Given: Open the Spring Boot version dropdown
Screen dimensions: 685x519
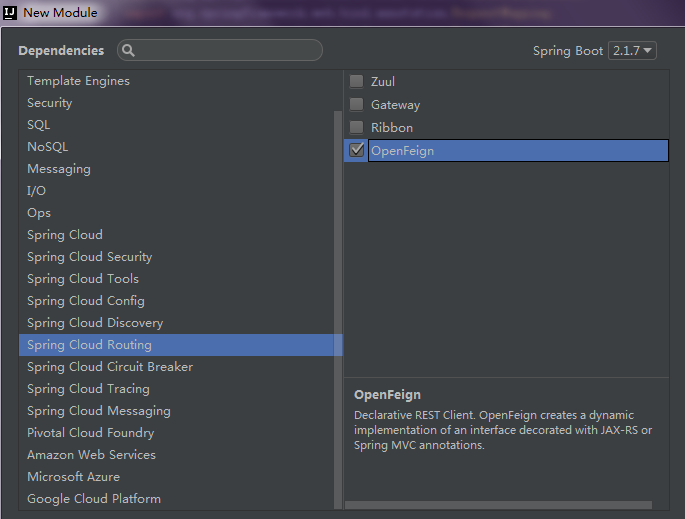Looking at the screenshot, I should (632, 51).
